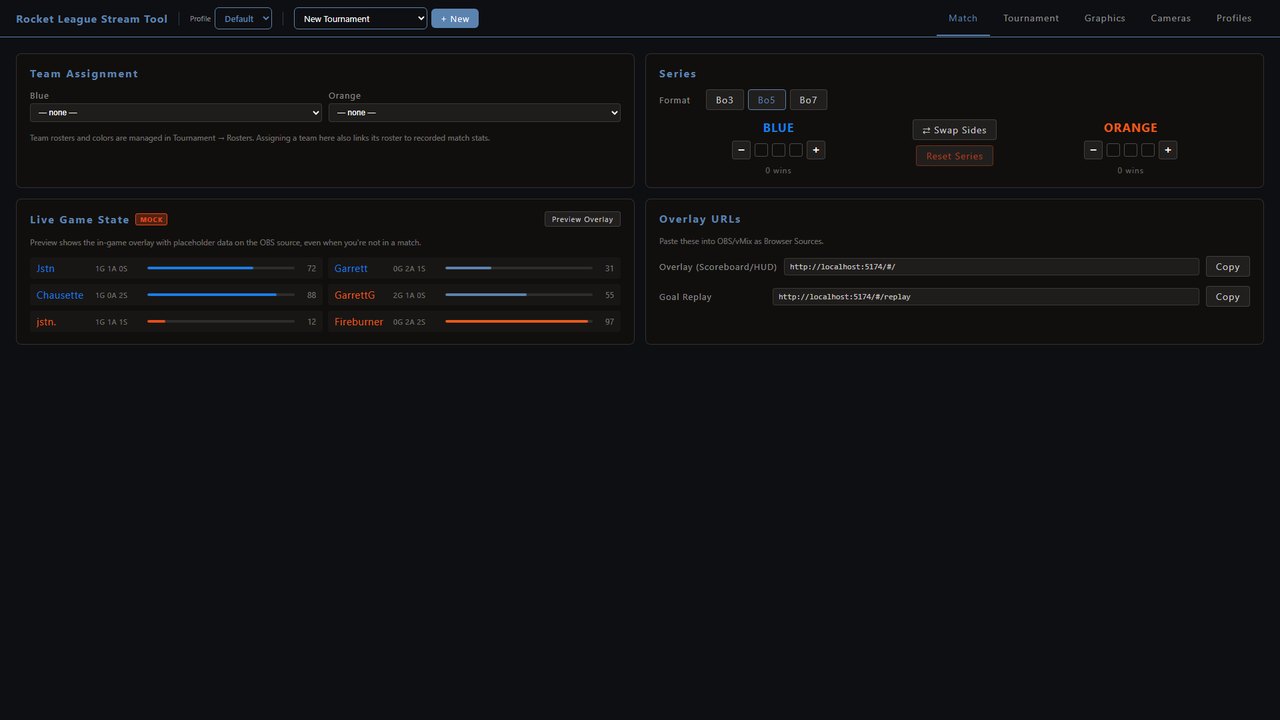The width and height of the screenshot is (1280, 720).
Task: Go to the Graphics tab
Action: [1105, 18]
